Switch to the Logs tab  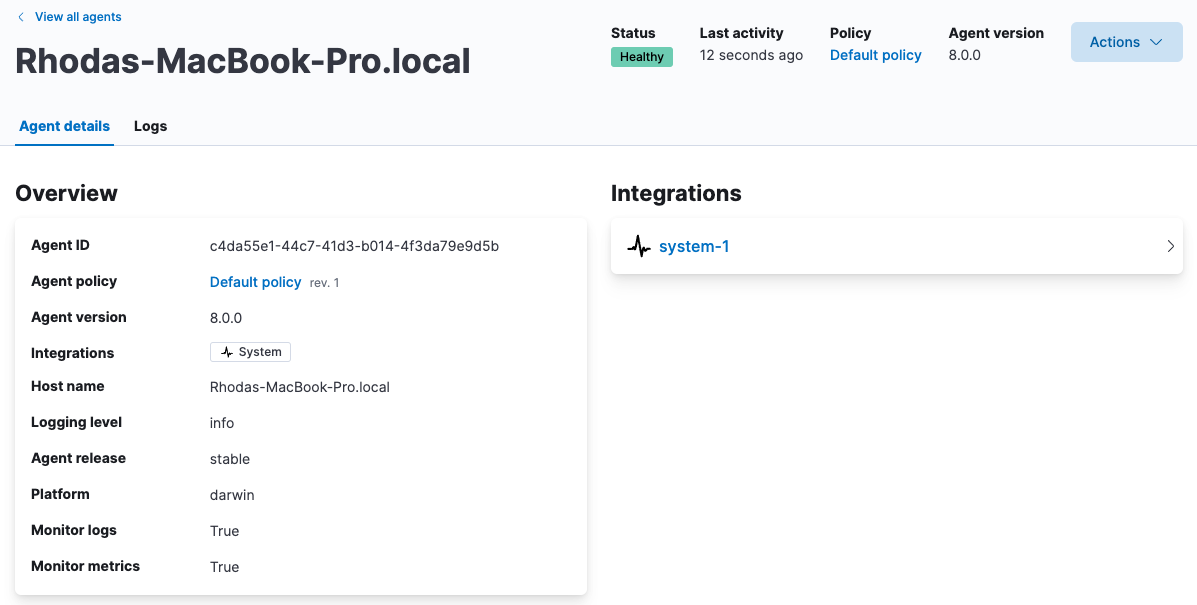[150, 126]
